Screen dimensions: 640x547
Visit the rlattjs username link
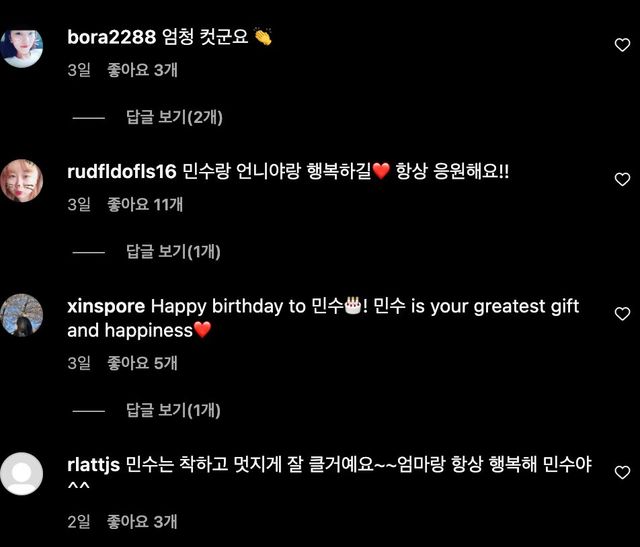coord(93,465)
